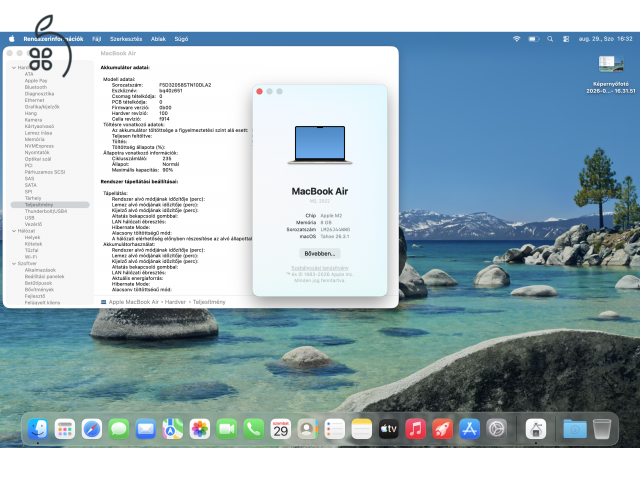Open Photos from the Dock

pos(200,429)
